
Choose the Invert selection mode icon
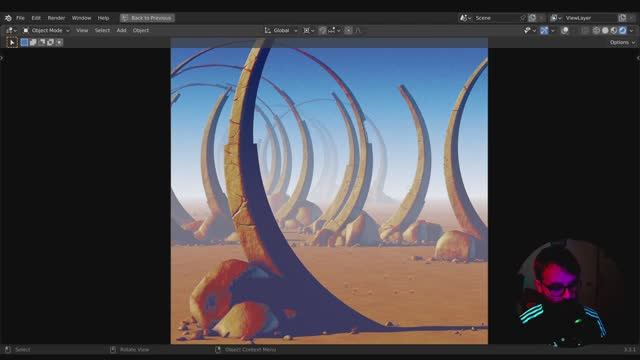50,42
